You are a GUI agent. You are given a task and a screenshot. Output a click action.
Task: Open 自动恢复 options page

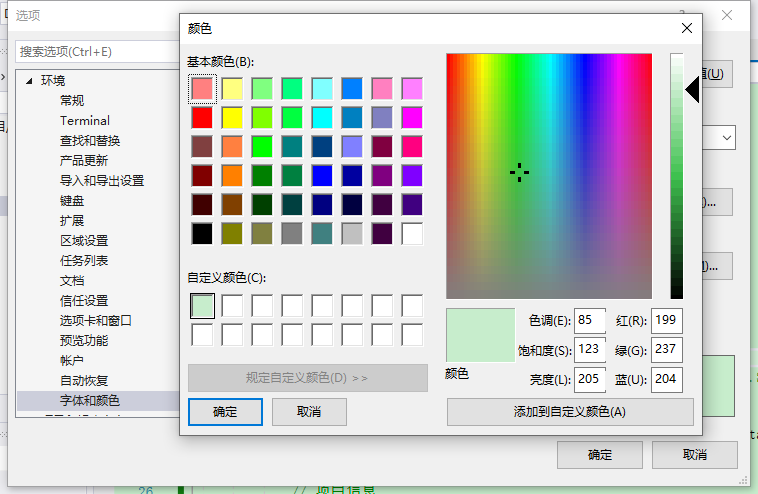[84, 380]
